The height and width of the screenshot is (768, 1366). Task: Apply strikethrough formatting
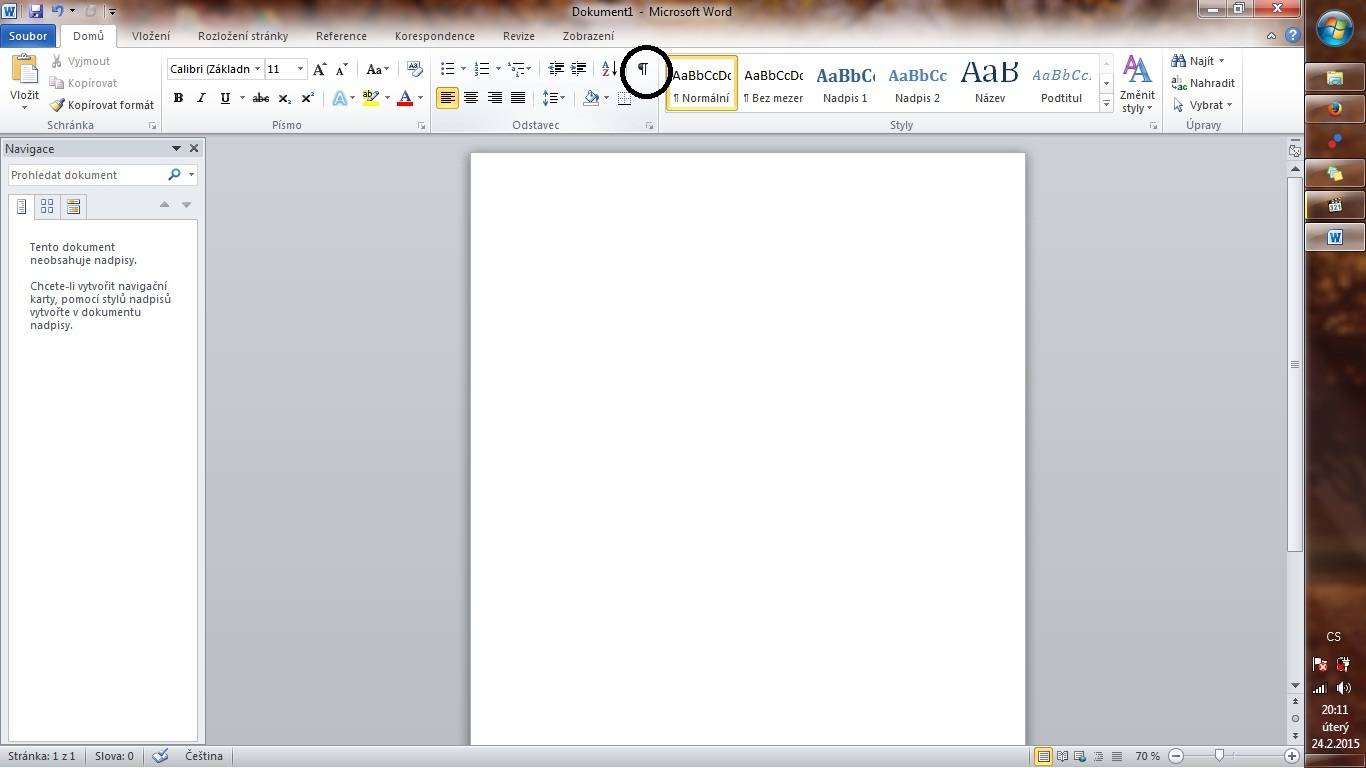coord(261,98)
